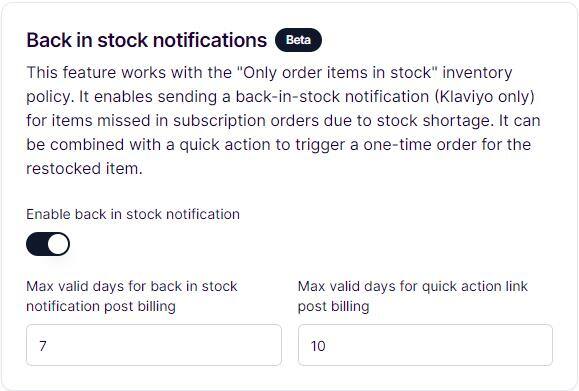Image resolution: width=579 pixels, height=391 pixels.
Task: Click 'quick action' in the description paragraph
Action: coord(225,145)
